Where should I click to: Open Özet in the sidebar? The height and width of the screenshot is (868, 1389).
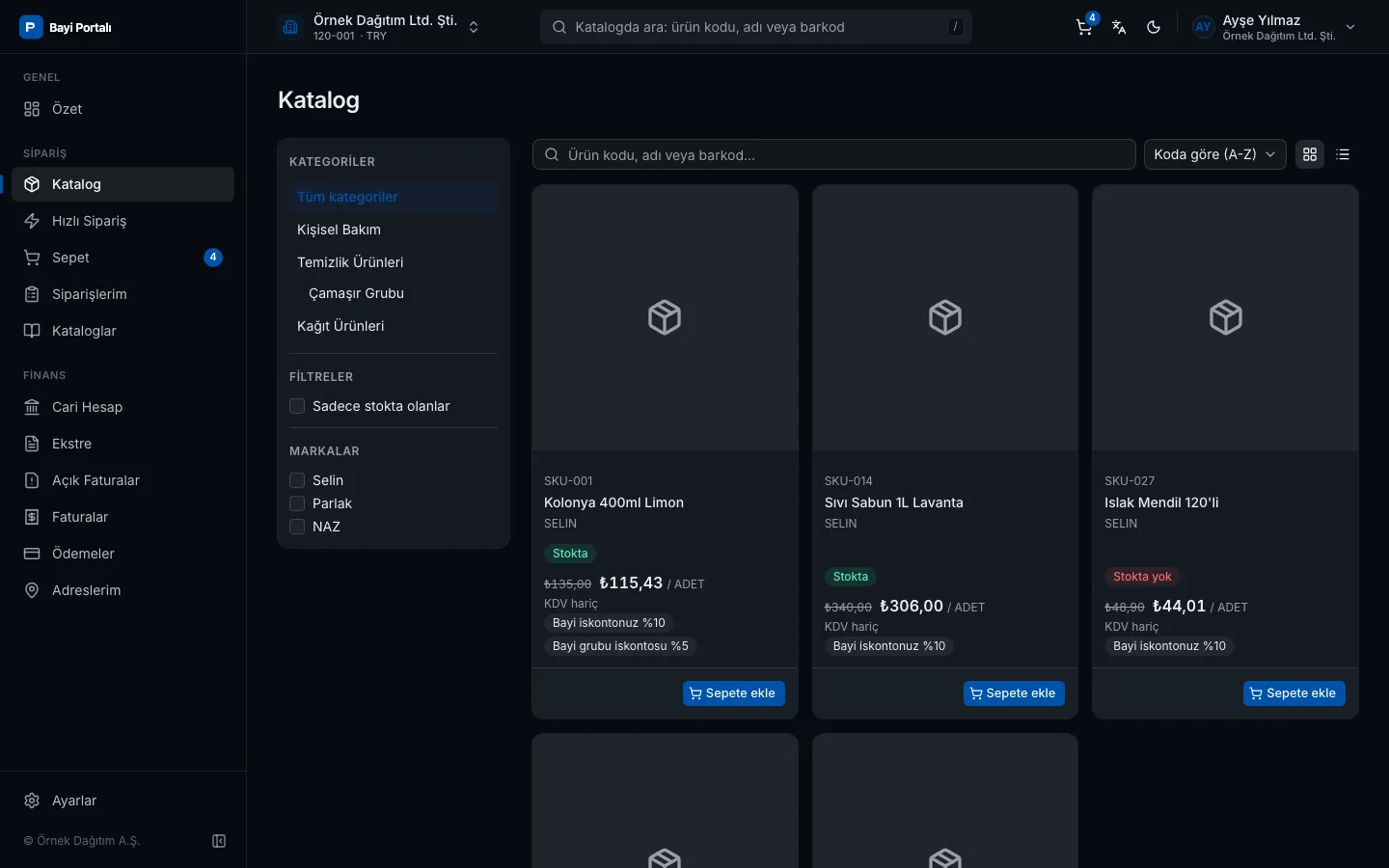123,109
